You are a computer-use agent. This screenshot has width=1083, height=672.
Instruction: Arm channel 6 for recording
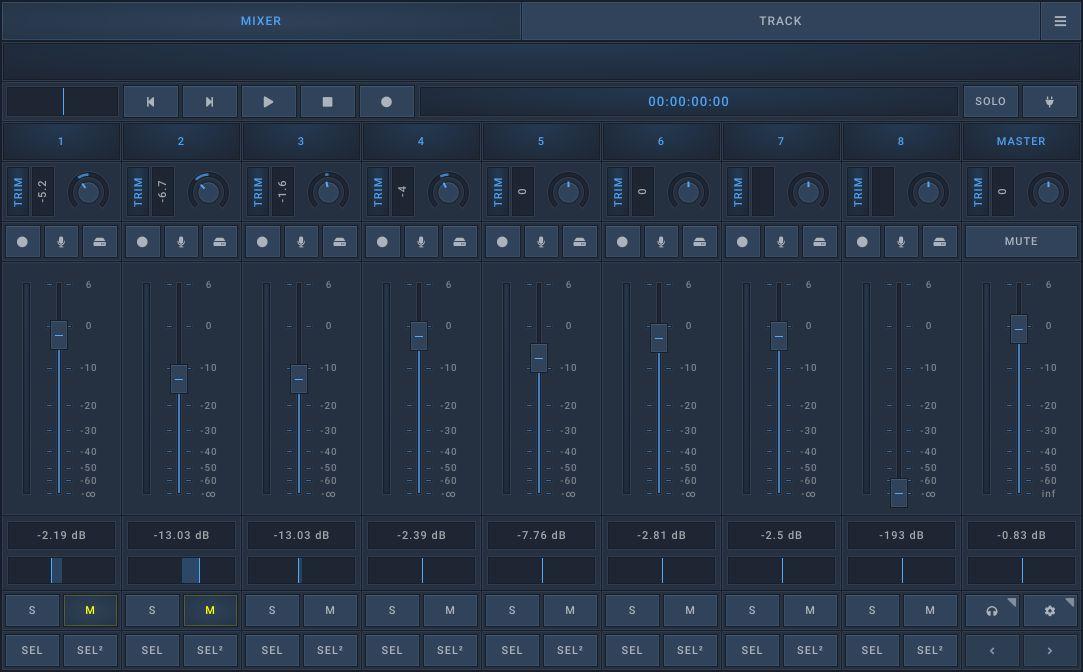[622, 242]
